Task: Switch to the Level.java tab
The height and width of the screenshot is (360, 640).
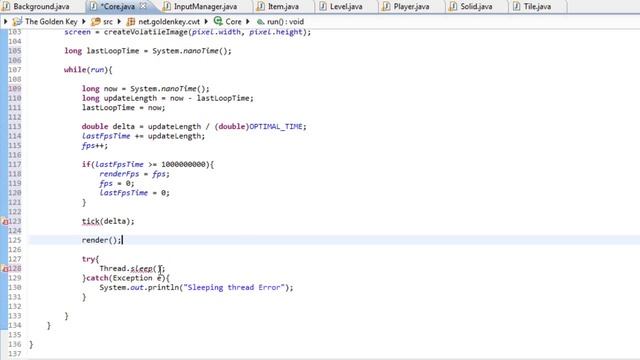Action: (346, 7)
